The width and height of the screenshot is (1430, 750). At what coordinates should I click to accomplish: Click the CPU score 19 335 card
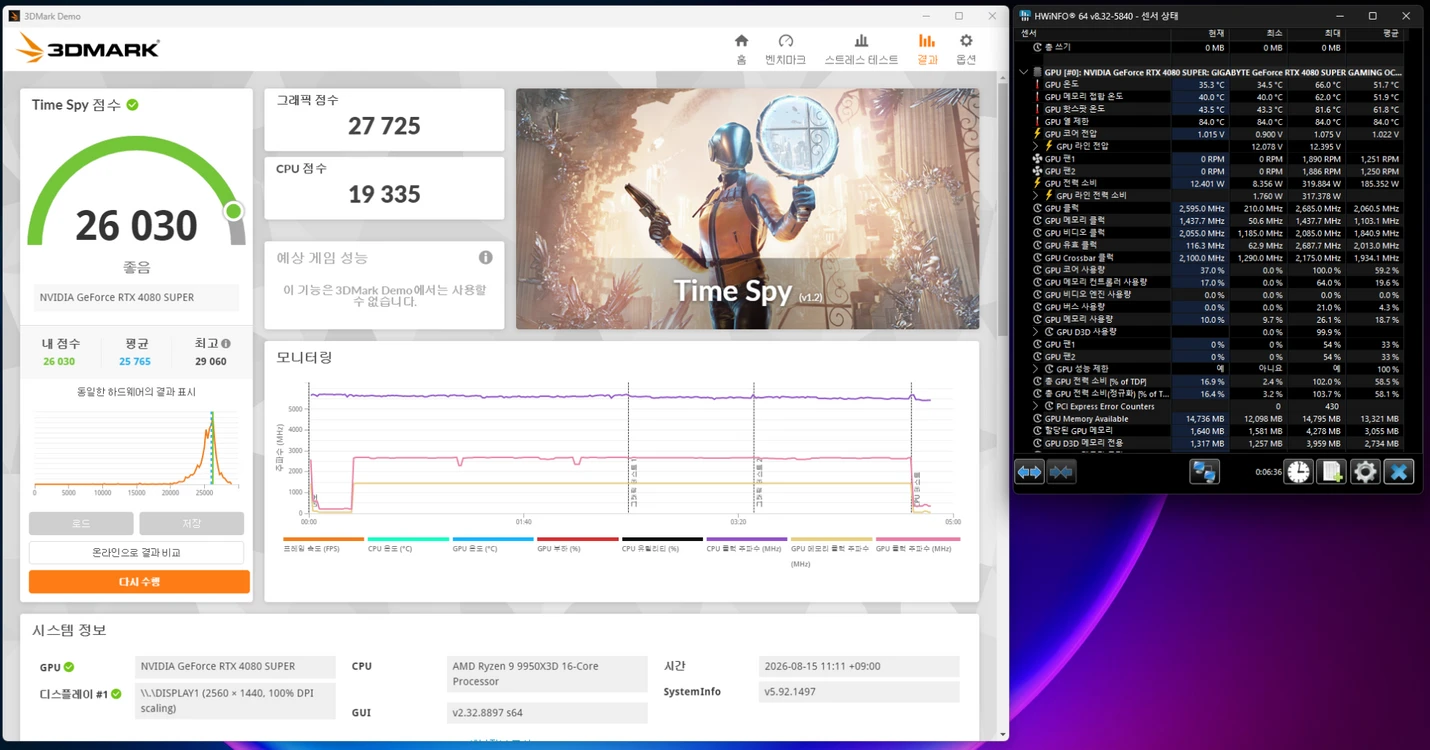[384, 188]
